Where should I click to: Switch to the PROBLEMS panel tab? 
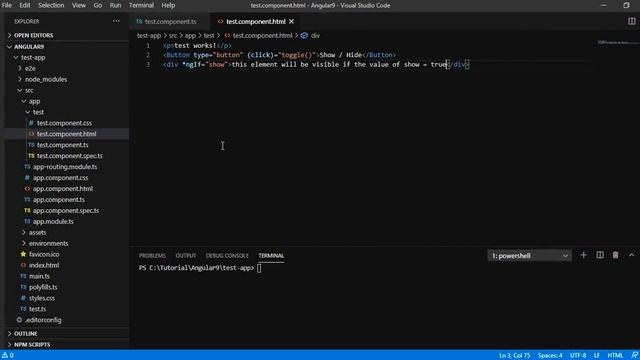152,256
